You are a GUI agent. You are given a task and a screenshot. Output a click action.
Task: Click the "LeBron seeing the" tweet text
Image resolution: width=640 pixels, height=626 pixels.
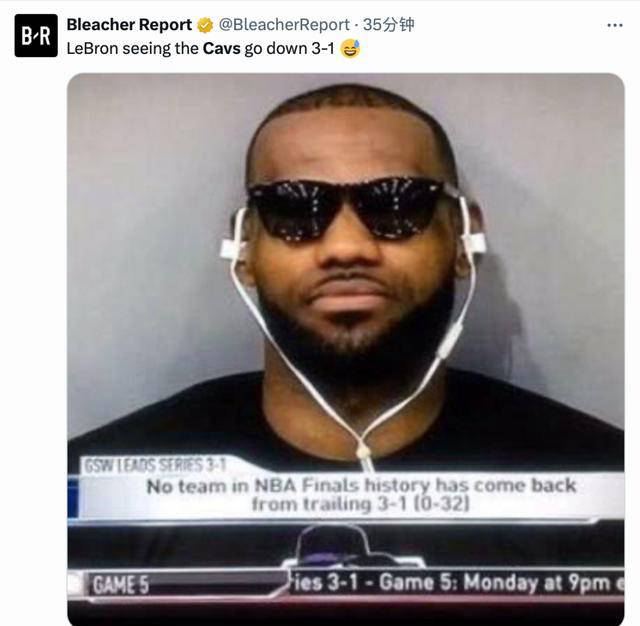133,49
